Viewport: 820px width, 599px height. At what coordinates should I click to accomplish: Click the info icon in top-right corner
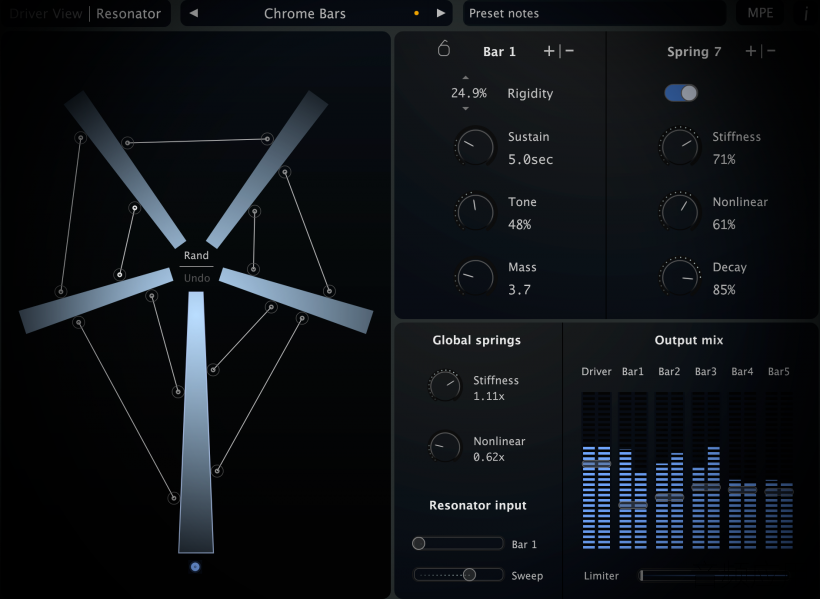point(806,14)
